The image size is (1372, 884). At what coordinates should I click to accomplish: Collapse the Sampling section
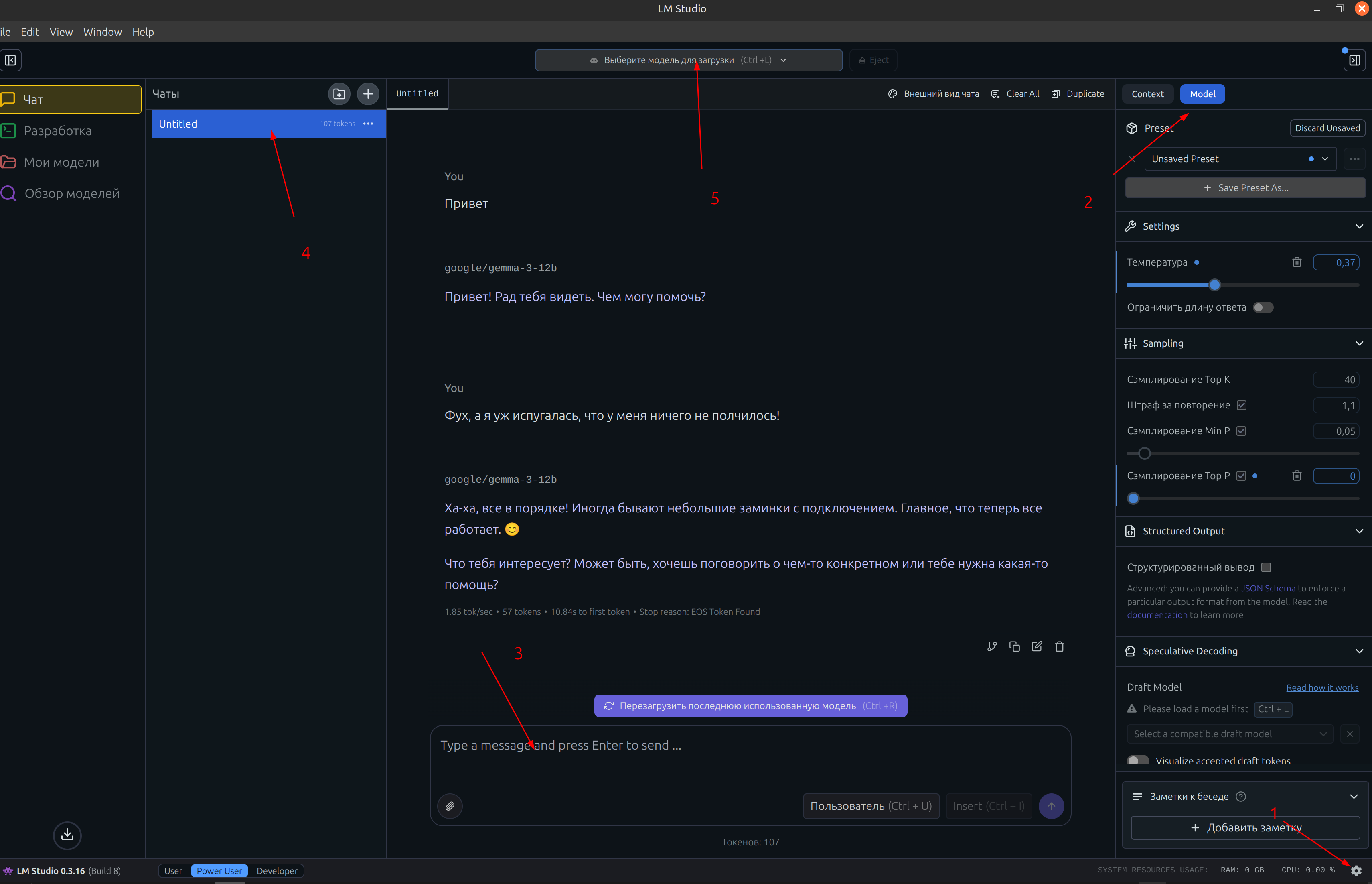click(x=1359, y=343)
